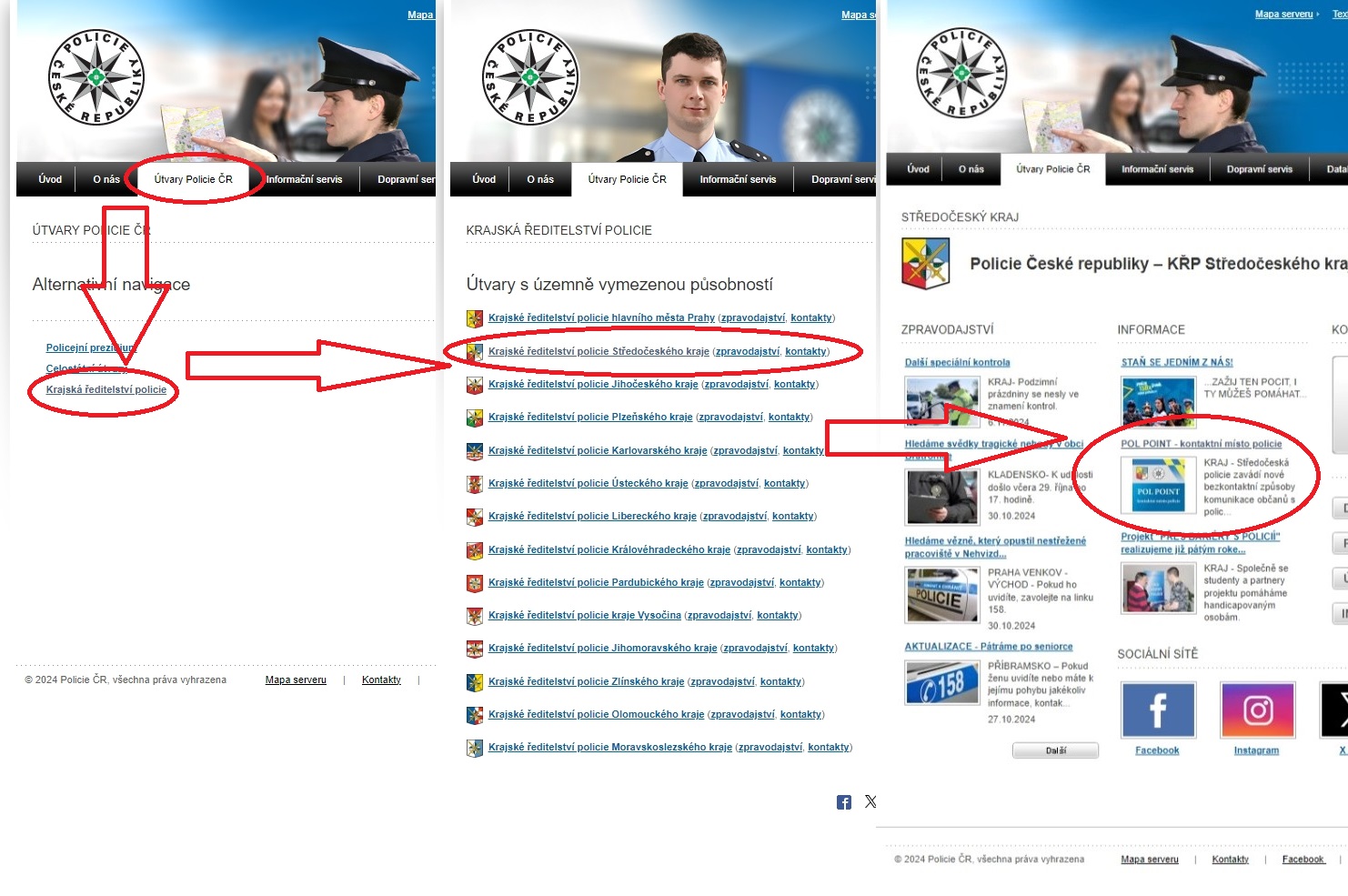This screenshot has height=896, width=1348.
Task: Open the STAŇ SE JEDNÍM Z NÁS thumbnail
Action: tap(1158, 401)
